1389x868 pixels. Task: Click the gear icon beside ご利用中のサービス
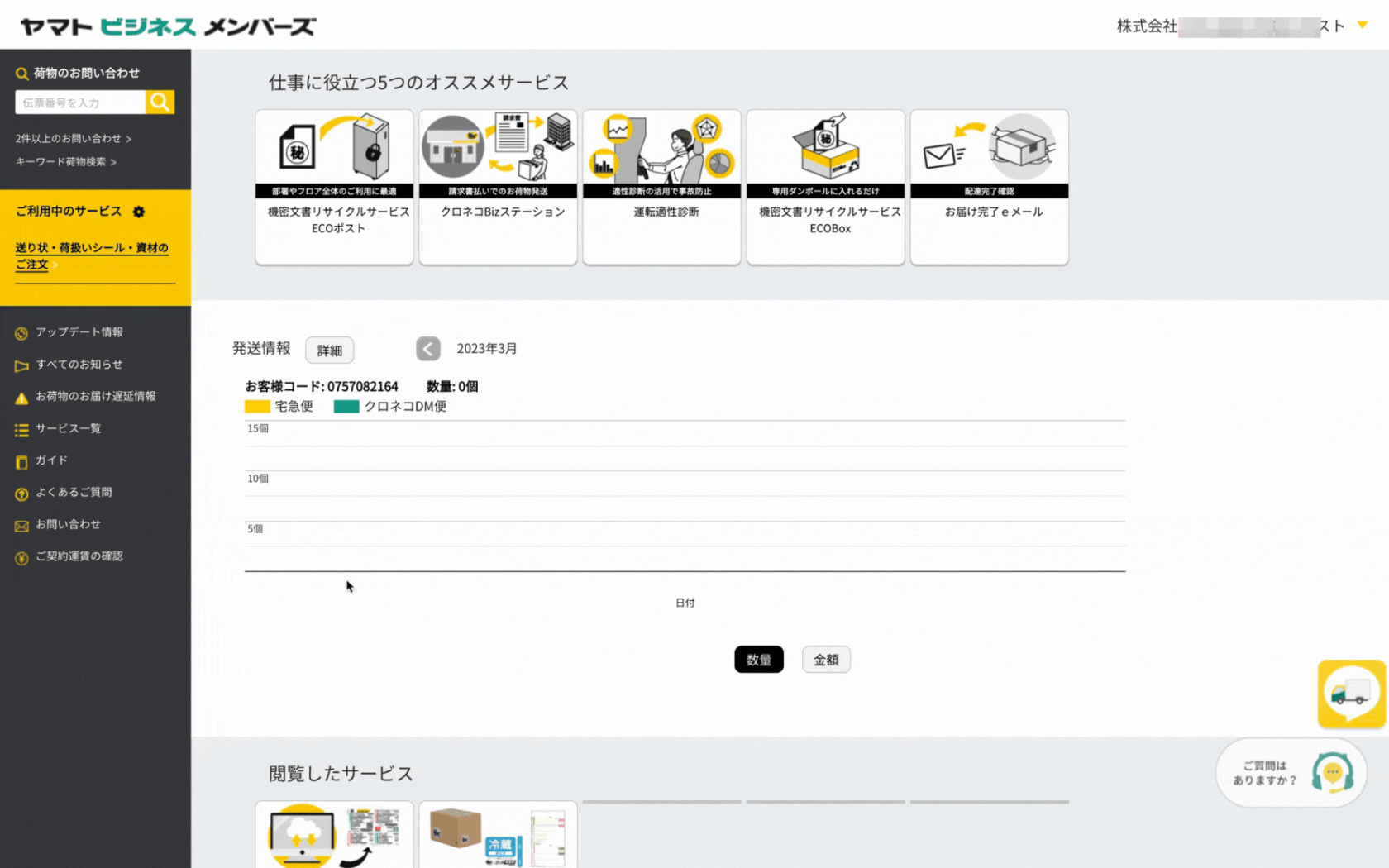point(139,212)
